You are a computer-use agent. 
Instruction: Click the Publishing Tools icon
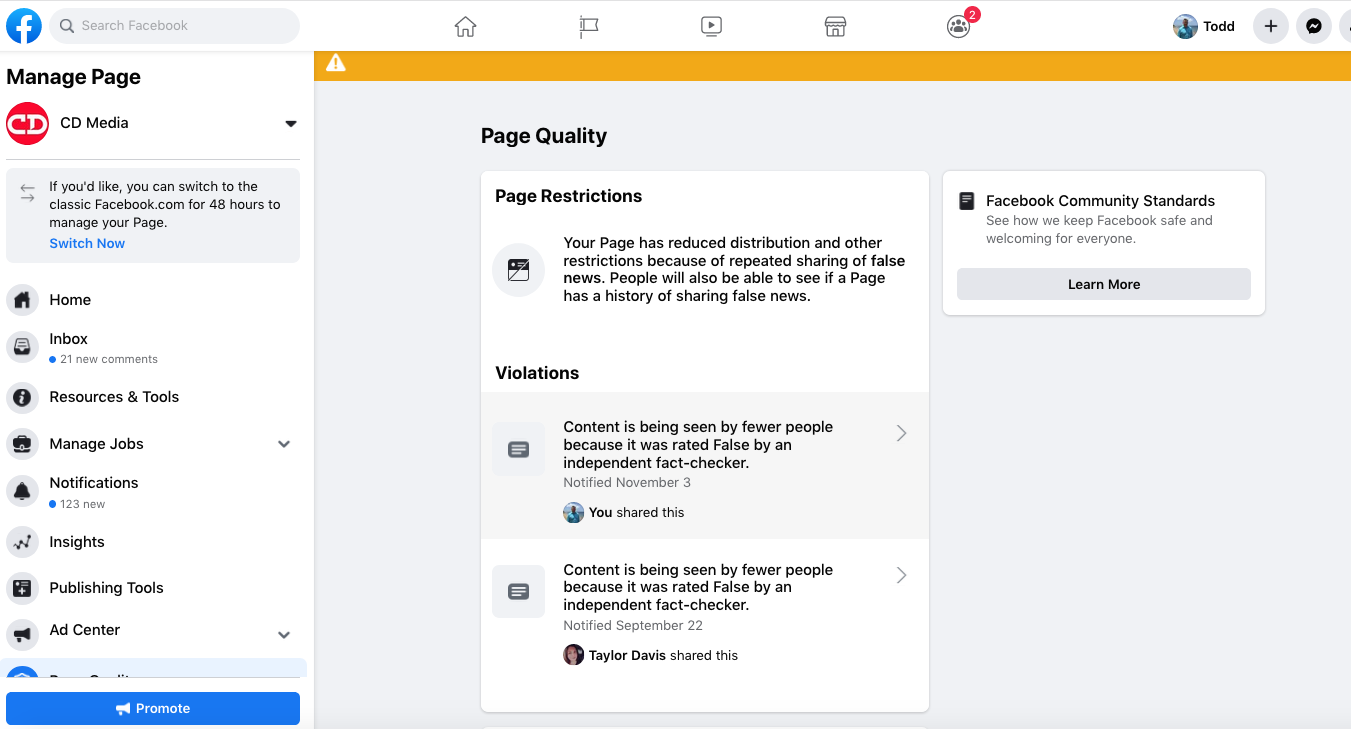click(x=22, y=588)
